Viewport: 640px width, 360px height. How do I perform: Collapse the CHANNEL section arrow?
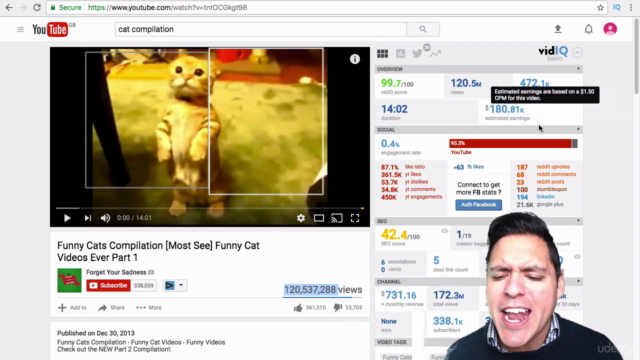(x=578, y=281)
